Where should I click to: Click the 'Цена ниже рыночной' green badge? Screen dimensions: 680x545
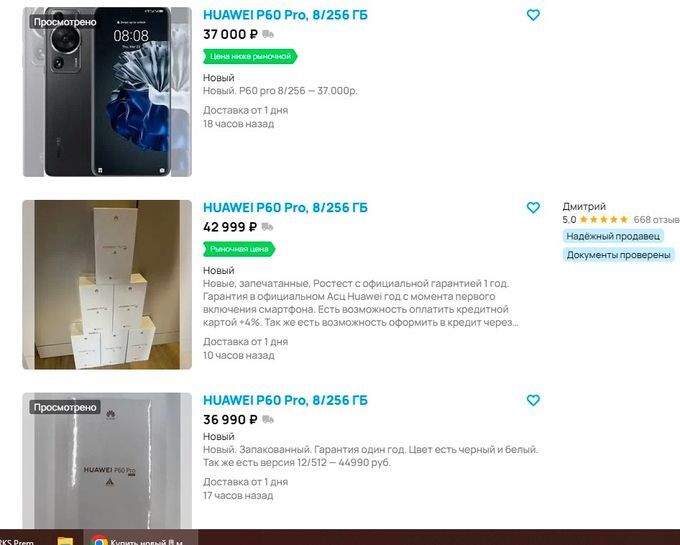pos(250,56)
